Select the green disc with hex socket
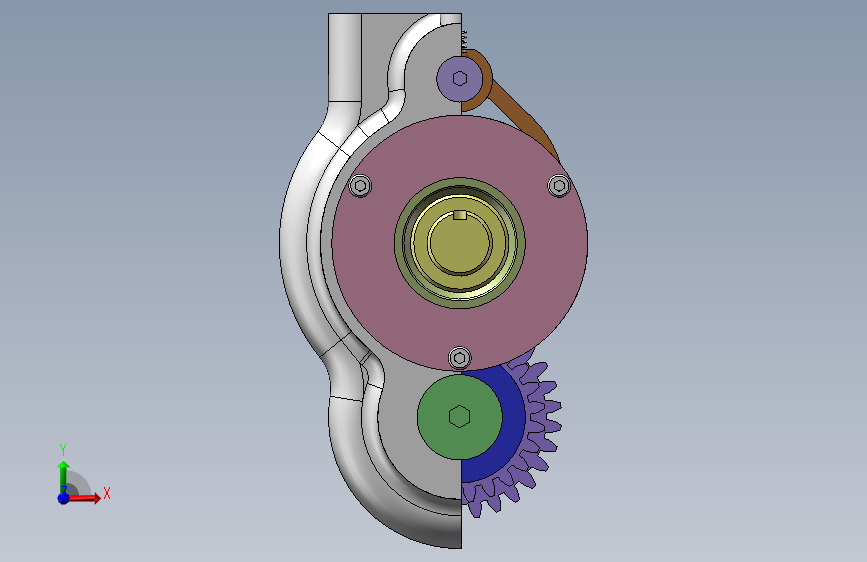The width and height of the screenshot is (867, 562). click(459, 417)
